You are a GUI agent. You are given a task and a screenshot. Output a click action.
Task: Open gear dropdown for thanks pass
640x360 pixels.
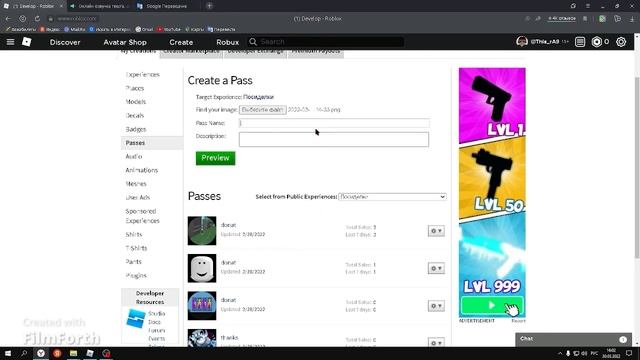coord(436,343)
